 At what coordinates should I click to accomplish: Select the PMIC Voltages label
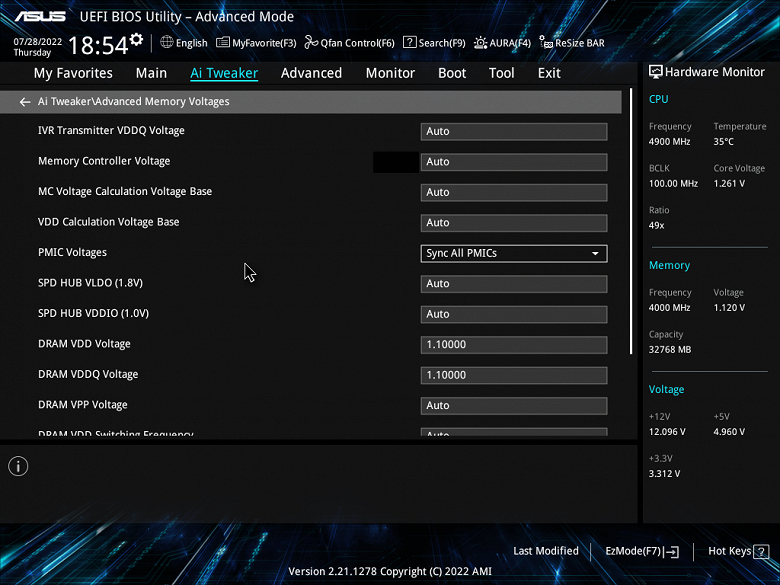(x=72, y=252)
